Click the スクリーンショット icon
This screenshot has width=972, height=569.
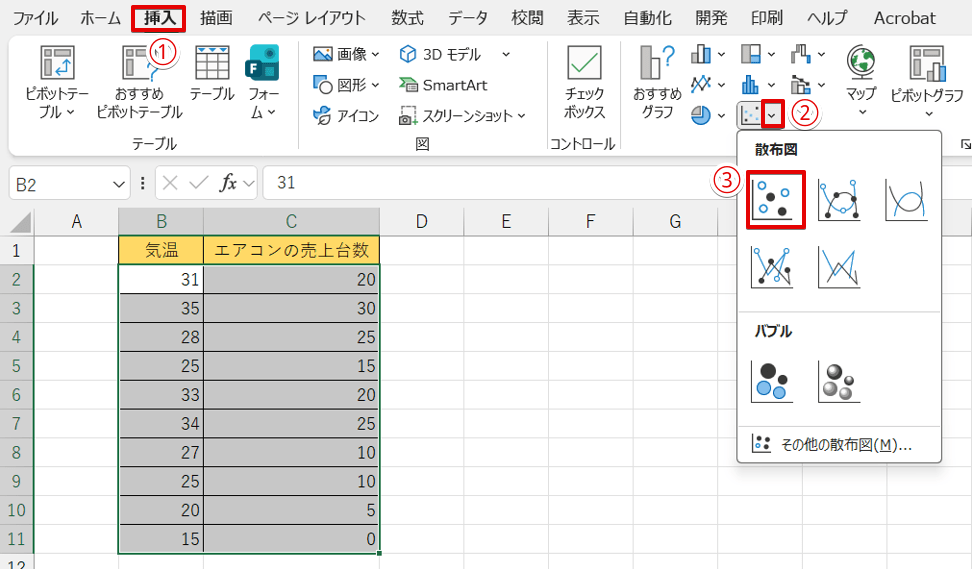[x=407, y=116]
